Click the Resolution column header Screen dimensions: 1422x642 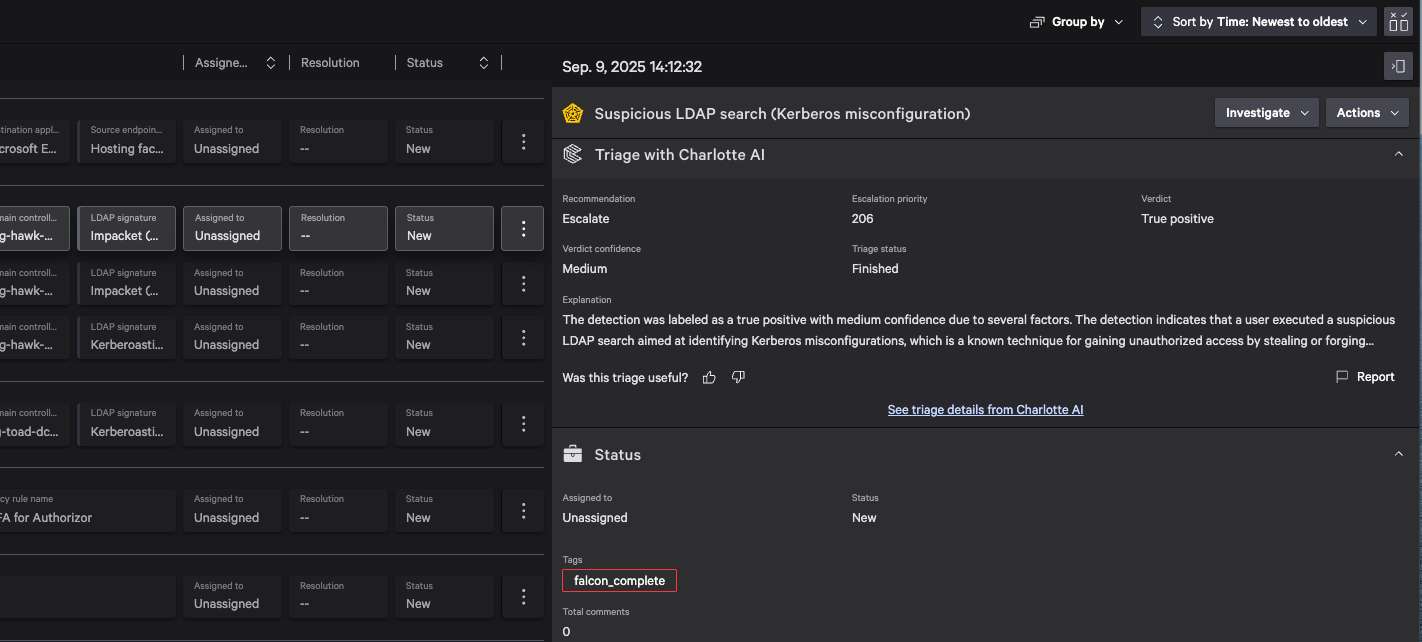tap(330, 63)
